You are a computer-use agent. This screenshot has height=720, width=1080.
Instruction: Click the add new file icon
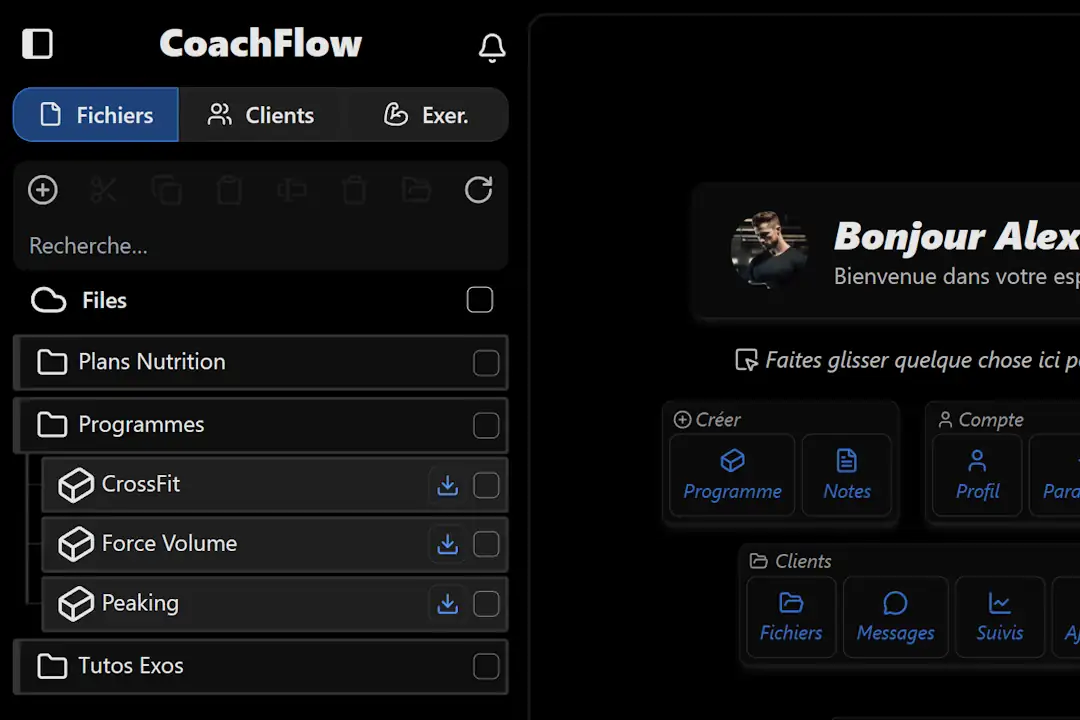[42, 190]
